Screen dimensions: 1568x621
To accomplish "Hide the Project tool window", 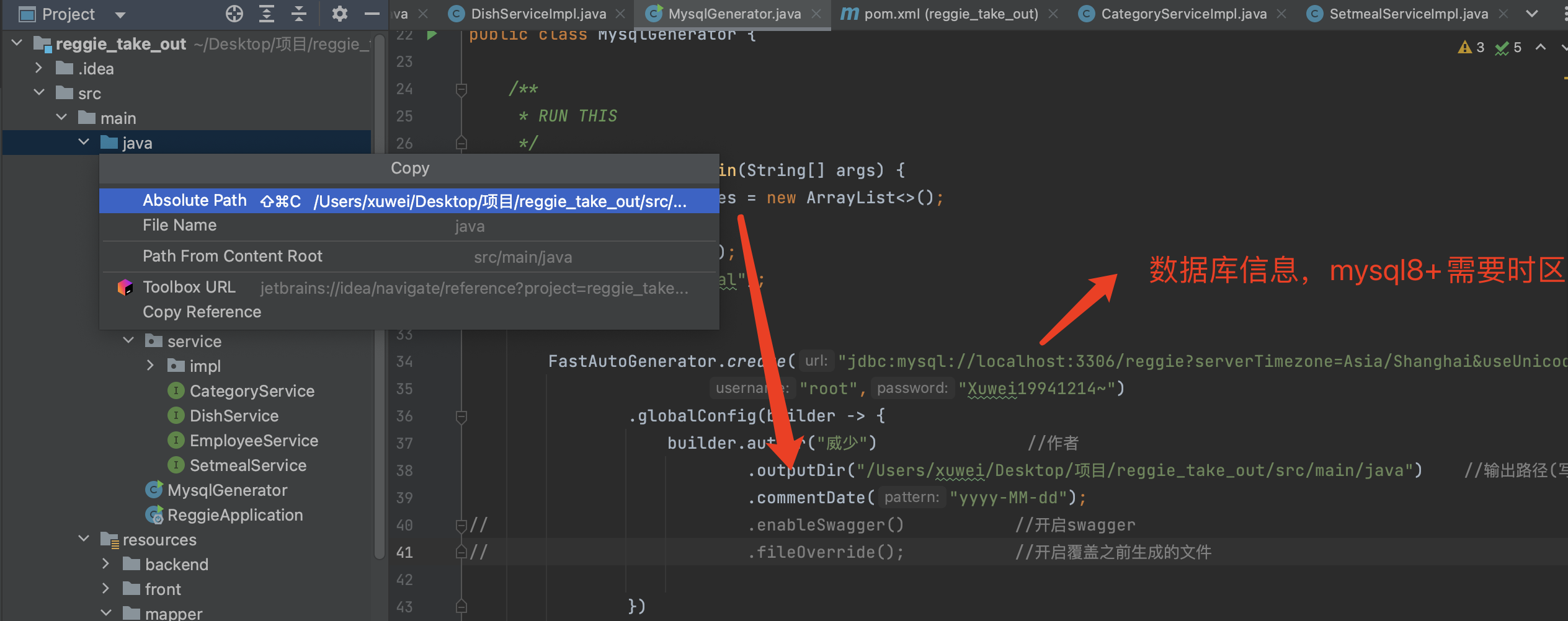I will pos(372,14).
